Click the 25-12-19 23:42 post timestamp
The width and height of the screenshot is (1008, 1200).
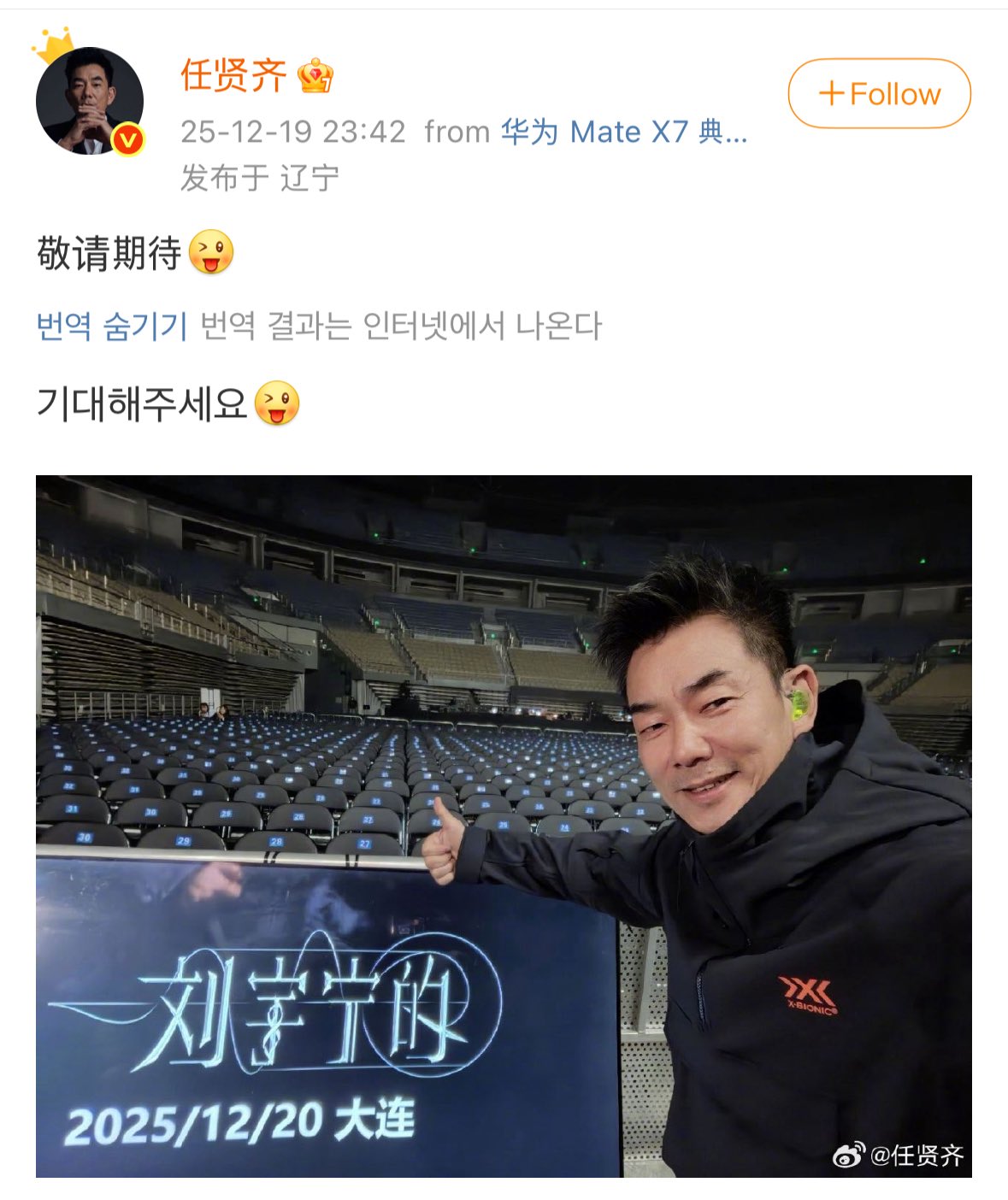click(x=293, y=132)
